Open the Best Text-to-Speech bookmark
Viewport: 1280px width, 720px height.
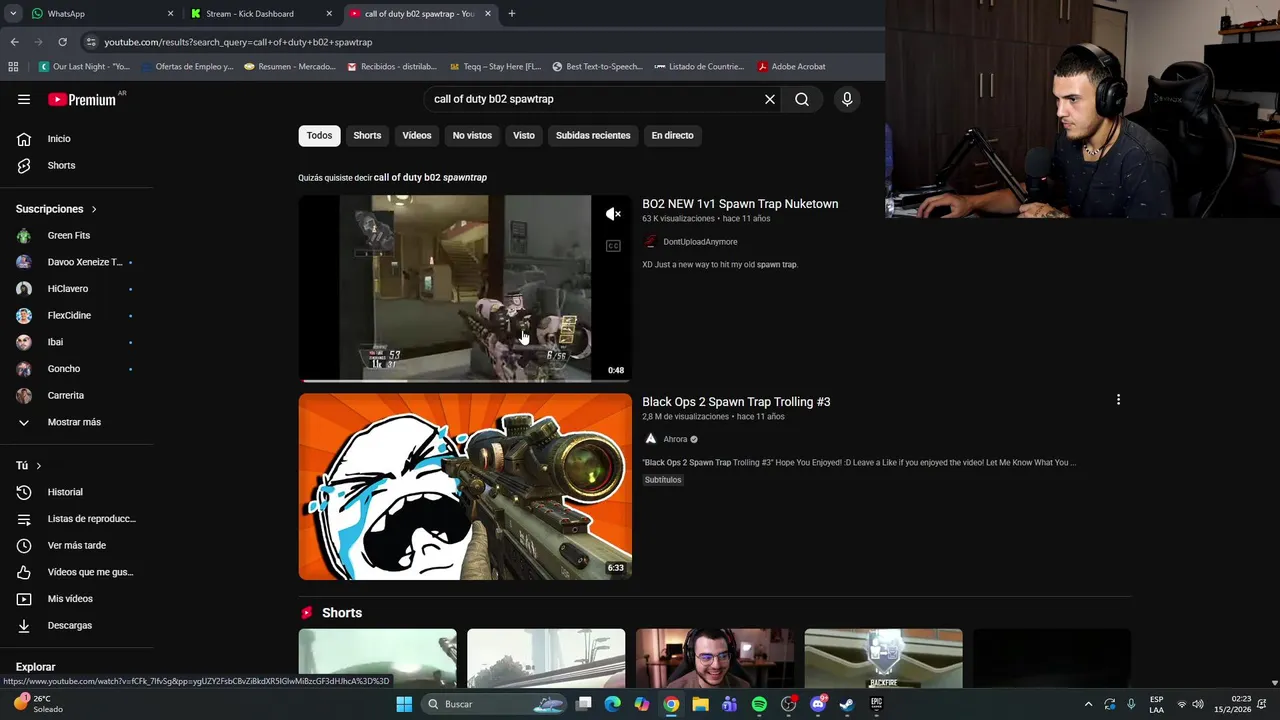[x=597, y=66]
